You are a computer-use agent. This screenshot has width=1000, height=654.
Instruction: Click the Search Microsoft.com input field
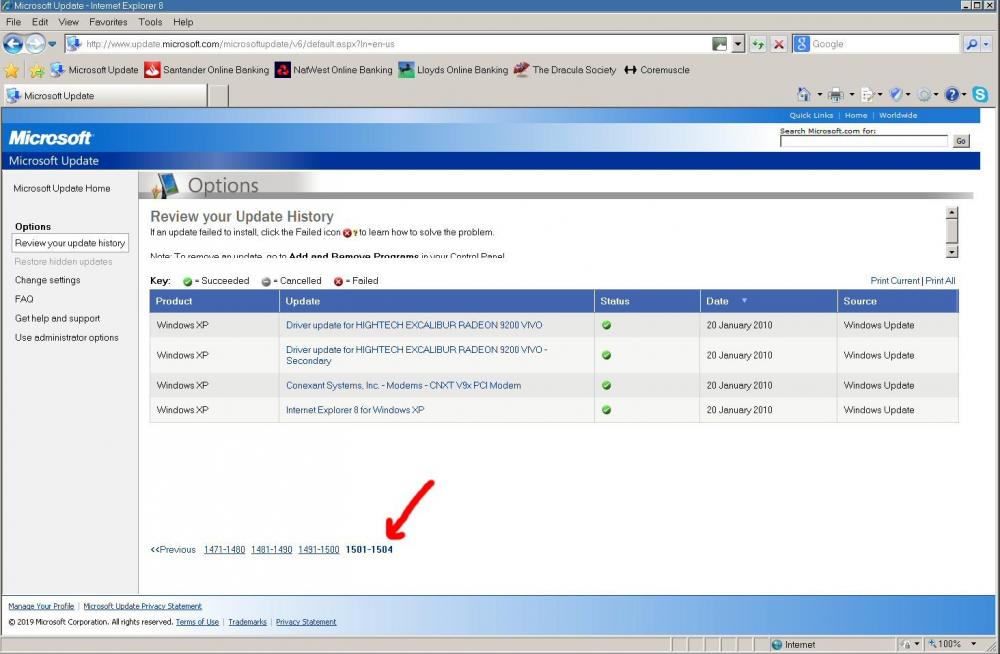(863, 141)
